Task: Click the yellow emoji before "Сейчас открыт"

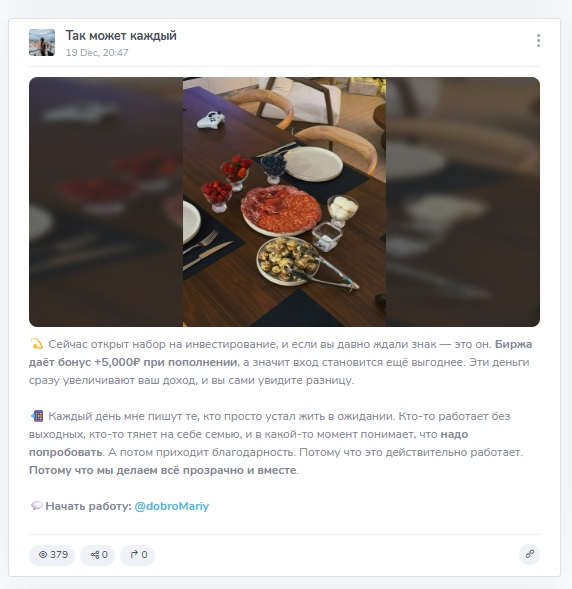Action: pyautogui.click(x=37, y=344)
